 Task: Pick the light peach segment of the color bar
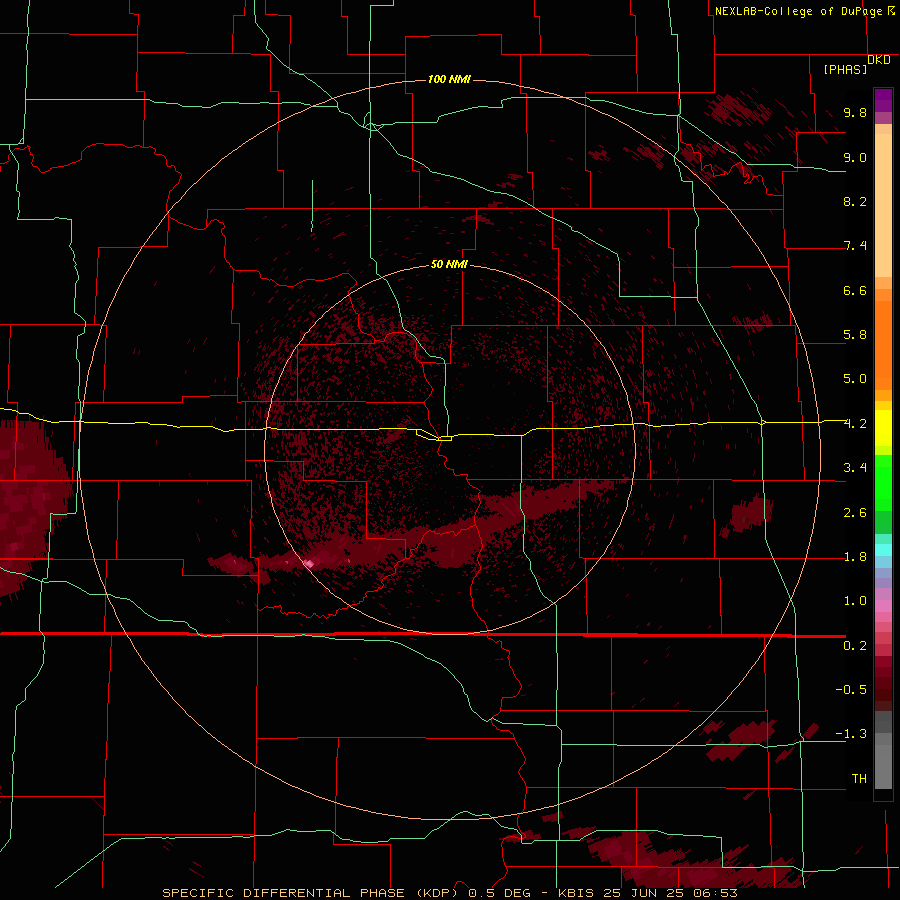883,205
